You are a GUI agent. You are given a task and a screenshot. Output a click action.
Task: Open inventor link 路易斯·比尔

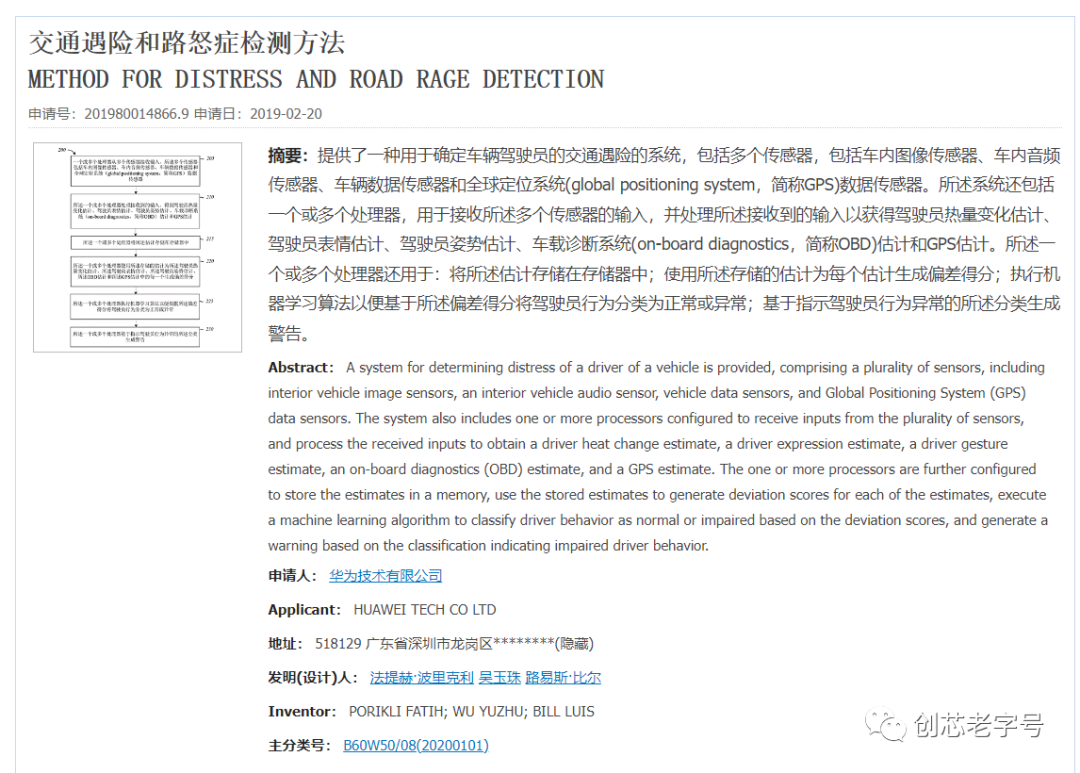(563, 678)
